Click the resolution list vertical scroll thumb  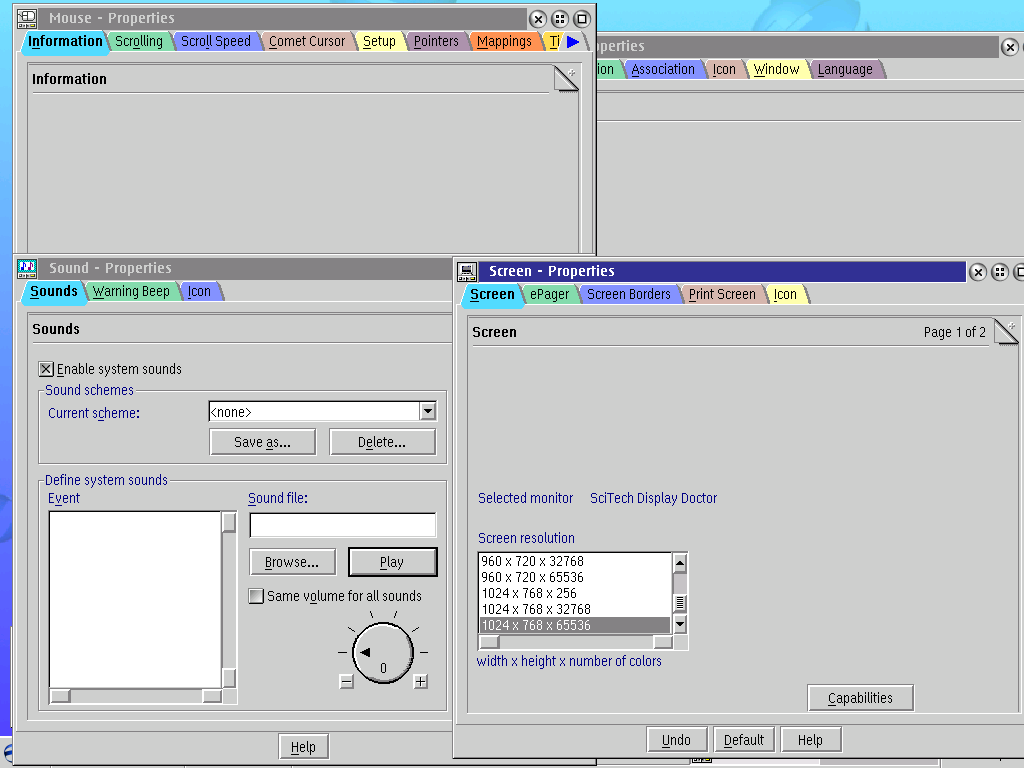click(x=680, y=602)
